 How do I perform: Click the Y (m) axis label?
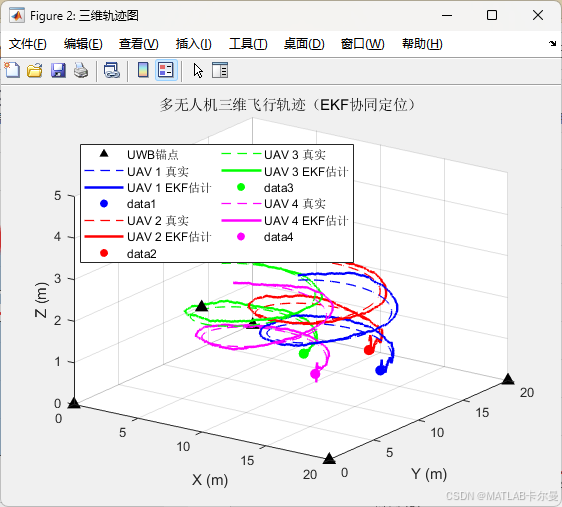[x=429, y=474]
